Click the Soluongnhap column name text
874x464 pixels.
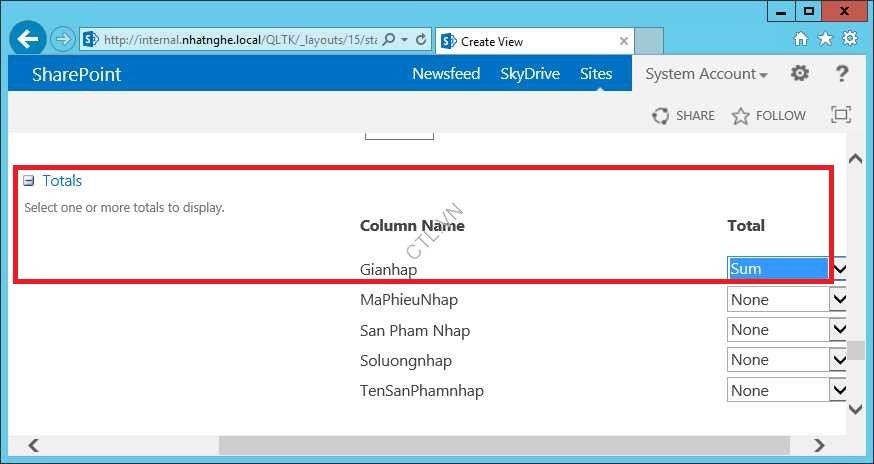(406, 360)
